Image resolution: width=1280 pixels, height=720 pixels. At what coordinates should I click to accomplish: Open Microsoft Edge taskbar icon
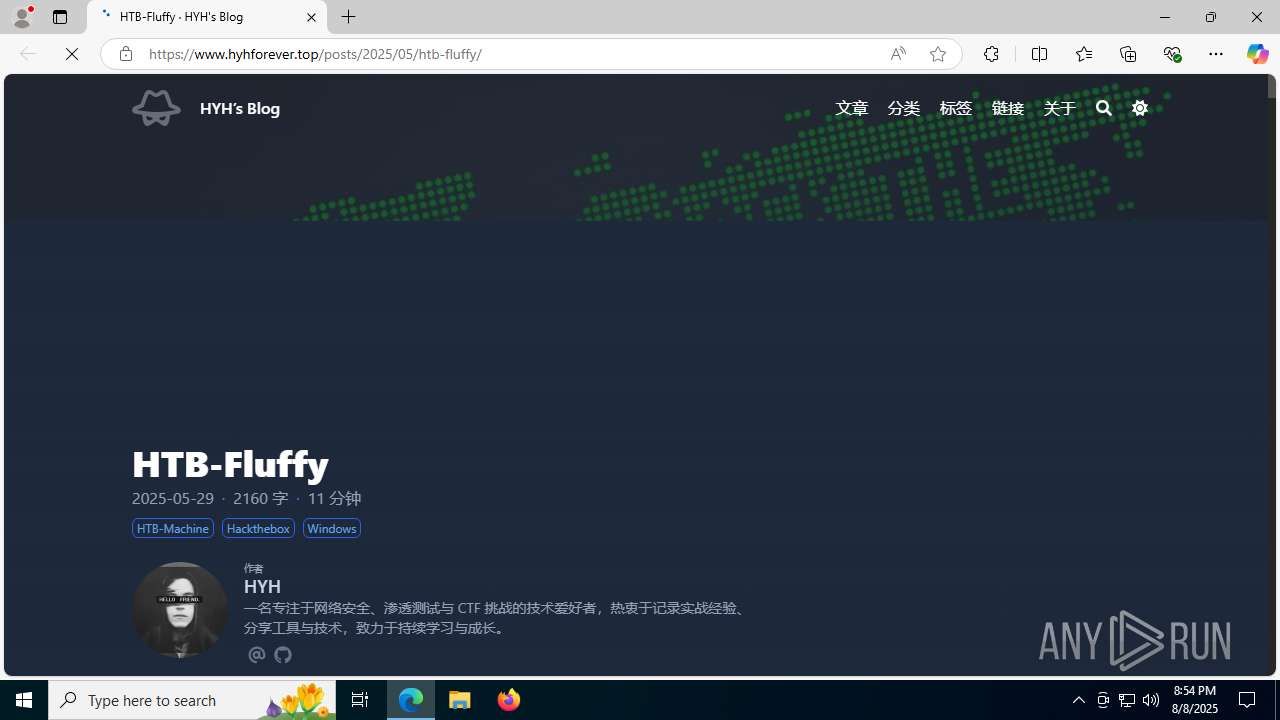tap(411, 700)
